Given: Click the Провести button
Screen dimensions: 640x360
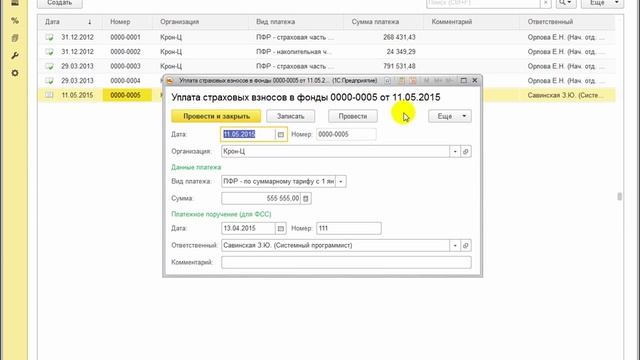Looking at the screenshot, I should click(353, 116).
